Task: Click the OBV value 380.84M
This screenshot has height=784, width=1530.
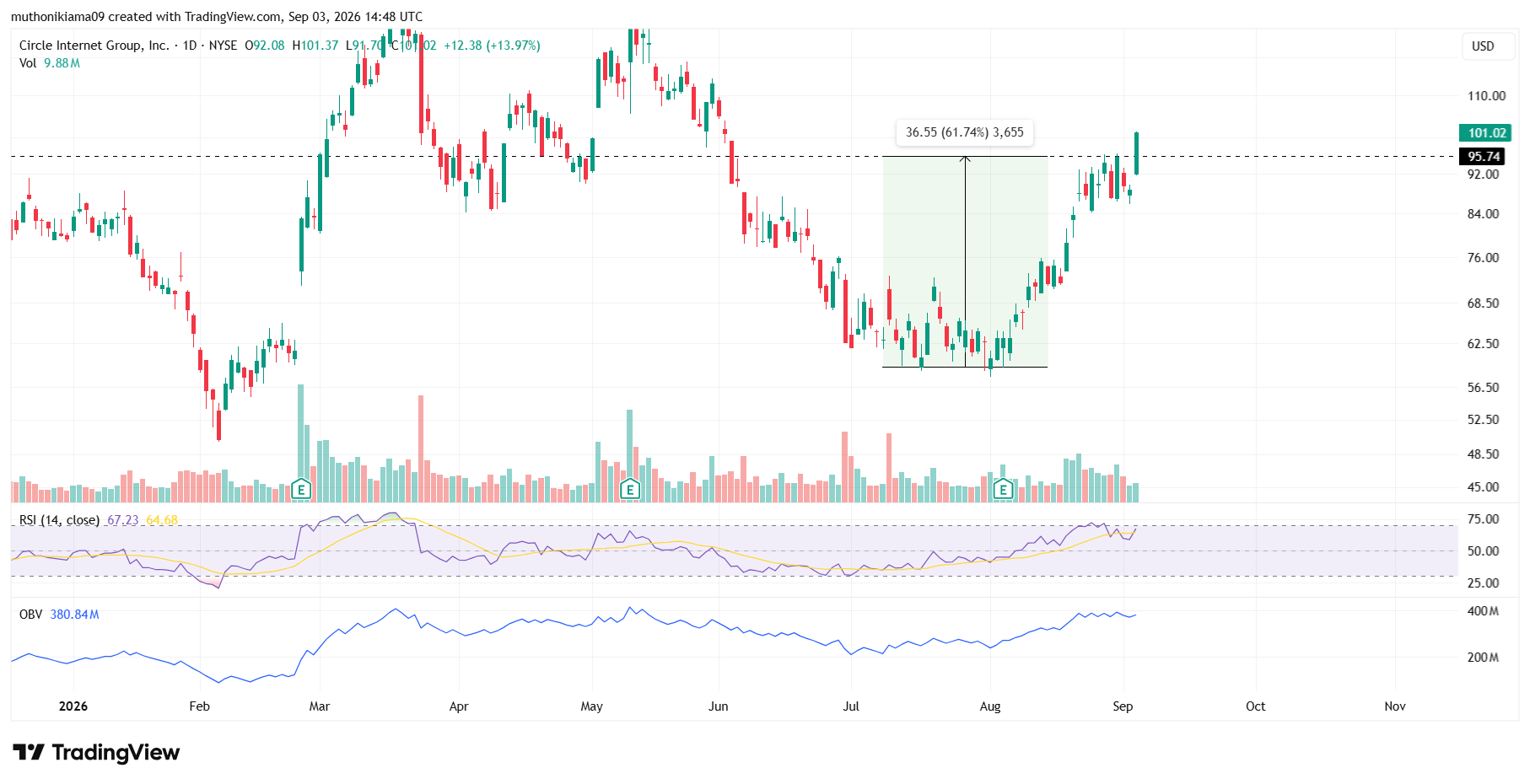Action: click(x=74, y=615)
